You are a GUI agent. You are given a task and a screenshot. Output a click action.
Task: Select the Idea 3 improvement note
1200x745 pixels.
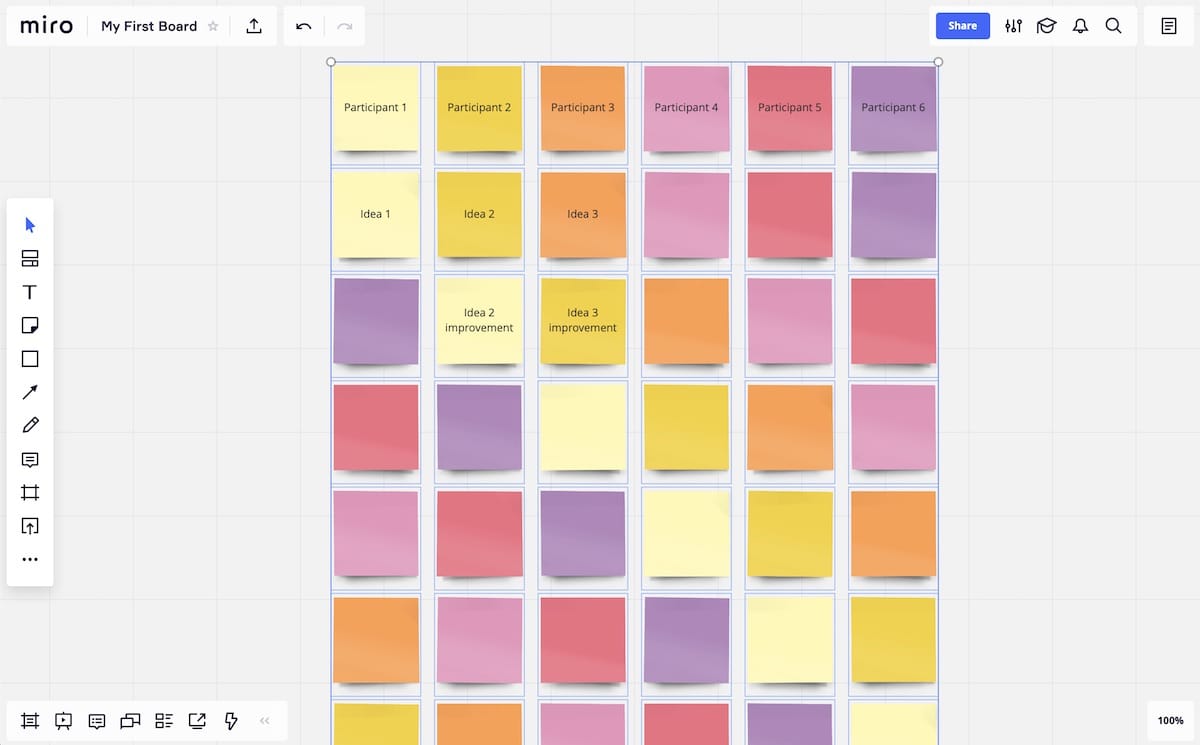click(583, 320)
